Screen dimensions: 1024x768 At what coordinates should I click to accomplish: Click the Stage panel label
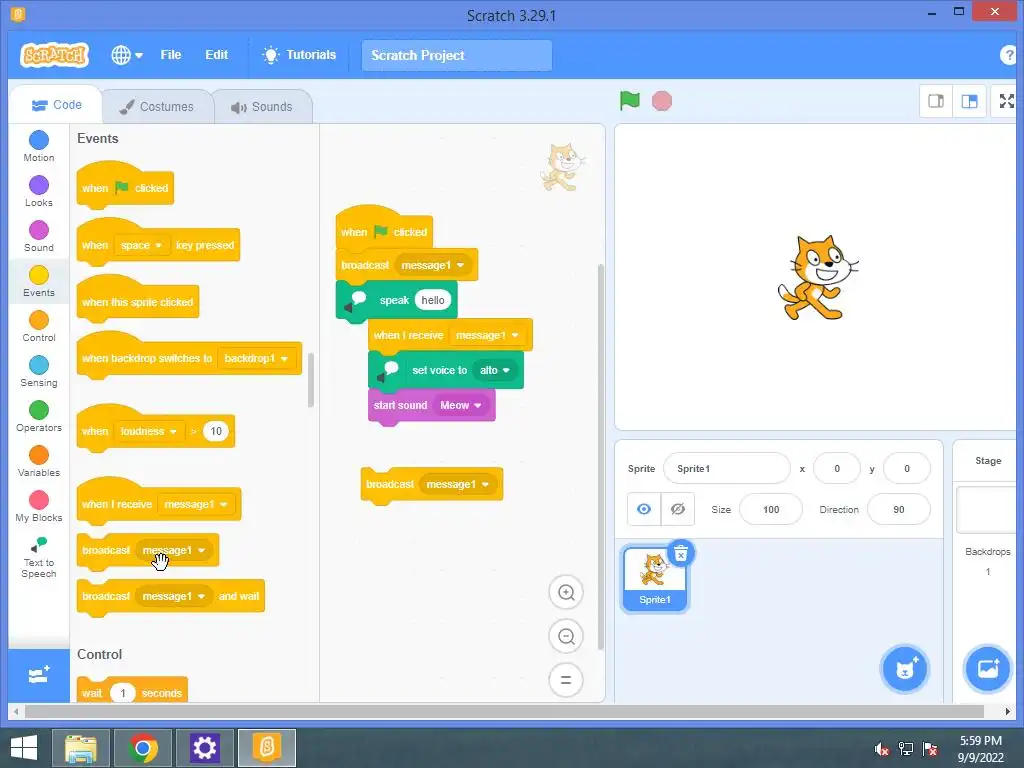(987, 461)
